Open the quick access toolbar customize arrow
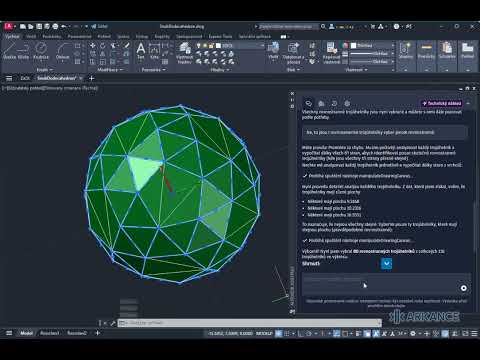 tap(86, 26)
